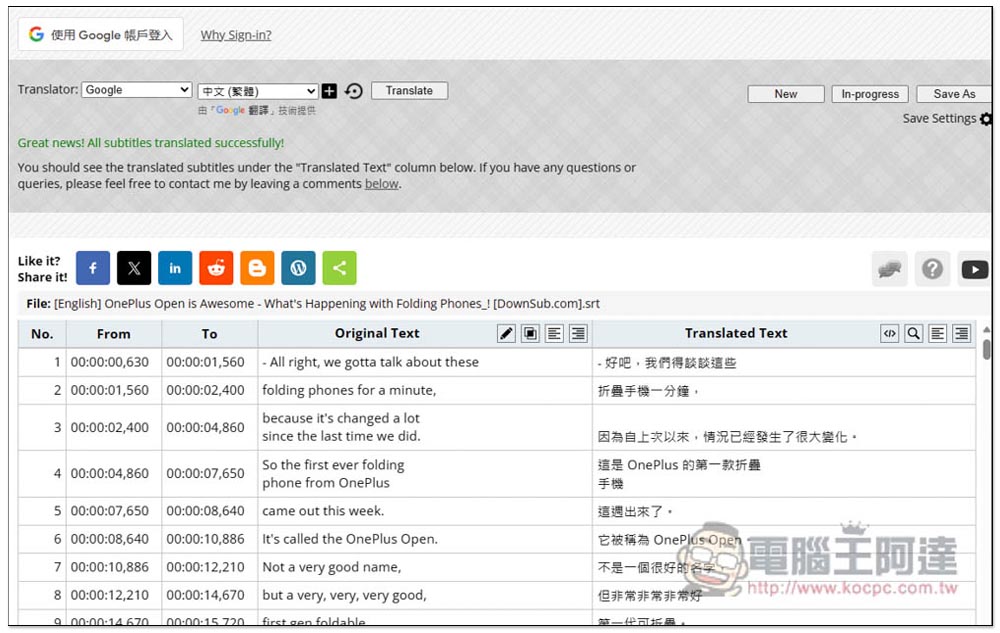The height and width of the screenshot is (633, 1000).
Task: Click the code tag icon in Translated Text
Action: pos(890,333)
